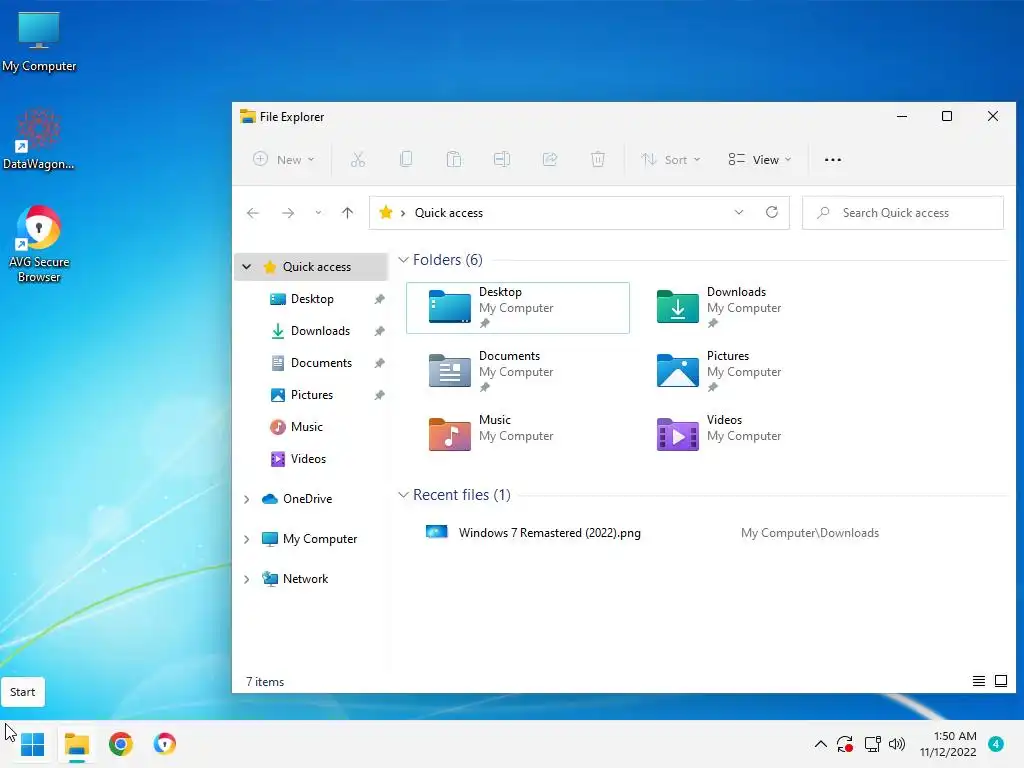The width and height of the screenshot is (1024, 768).
Task: Open the recent locations dropdown arrow
Action: (318, 213)
